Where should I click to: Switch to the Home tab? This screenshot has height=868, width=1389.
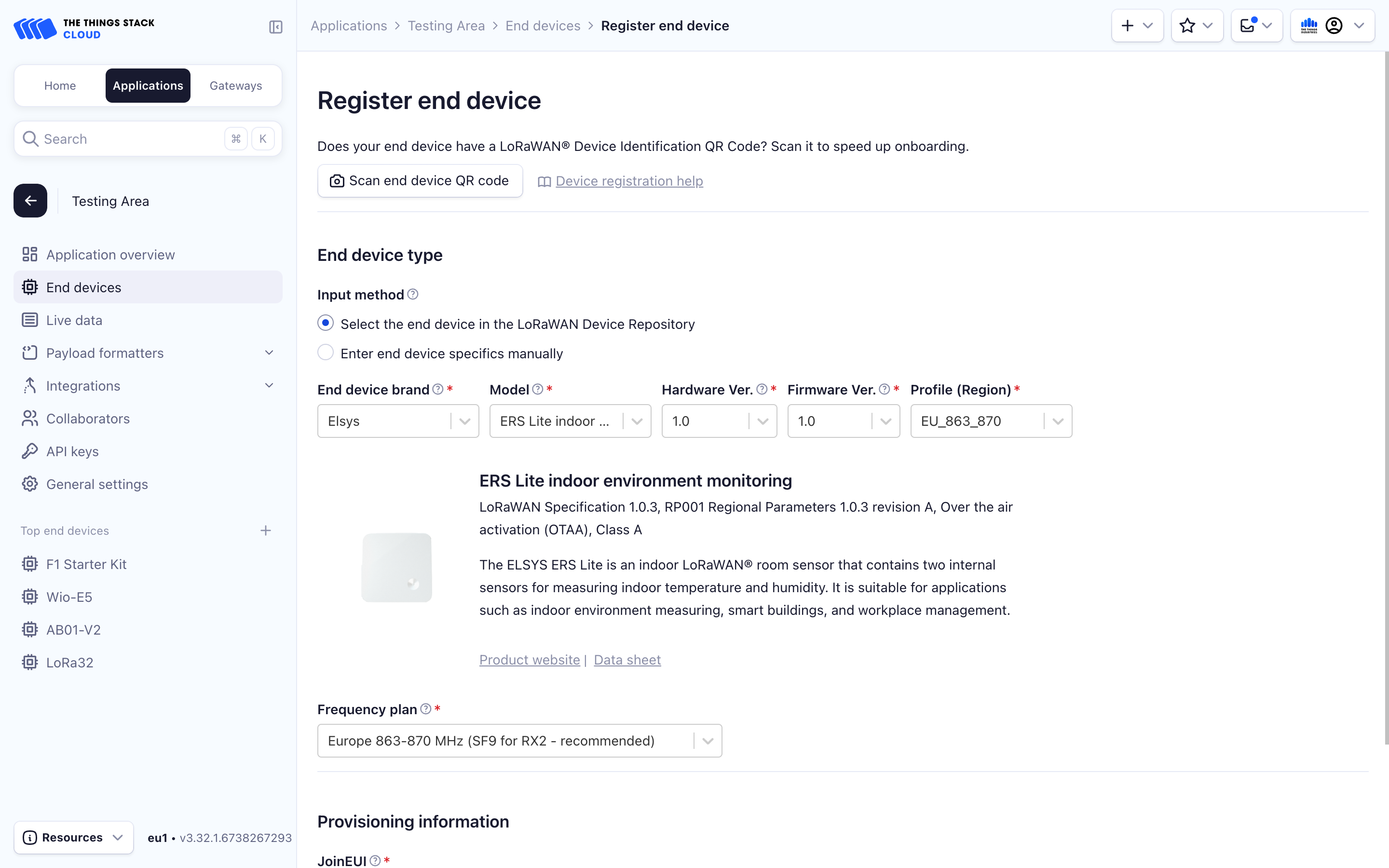[60, 85]
